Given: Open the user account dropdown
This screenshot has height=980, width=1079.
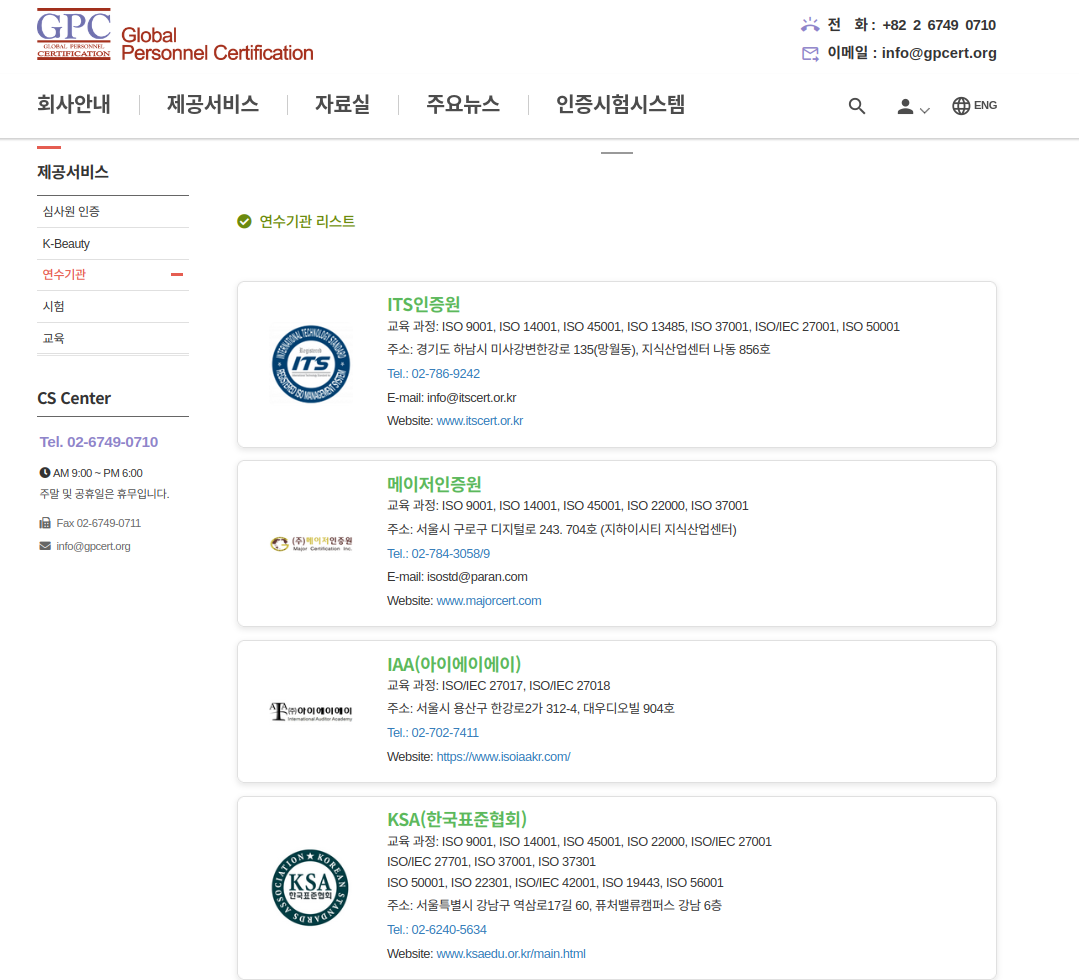Looking at the screenshot, I should pyautogui.click(x=912, y=107).
